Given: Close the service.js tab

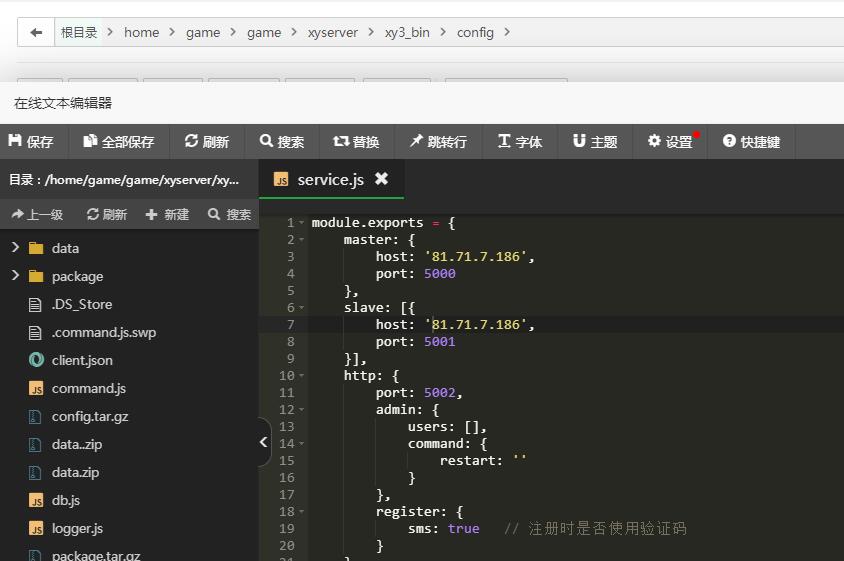Looking at the screenshot, I should tap(381, 179).
